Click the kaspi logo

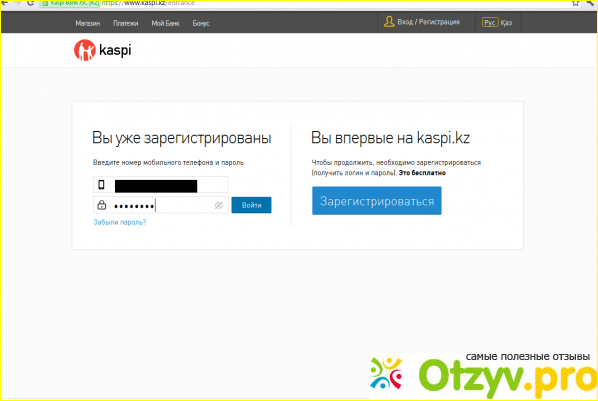tap(103, 50)
